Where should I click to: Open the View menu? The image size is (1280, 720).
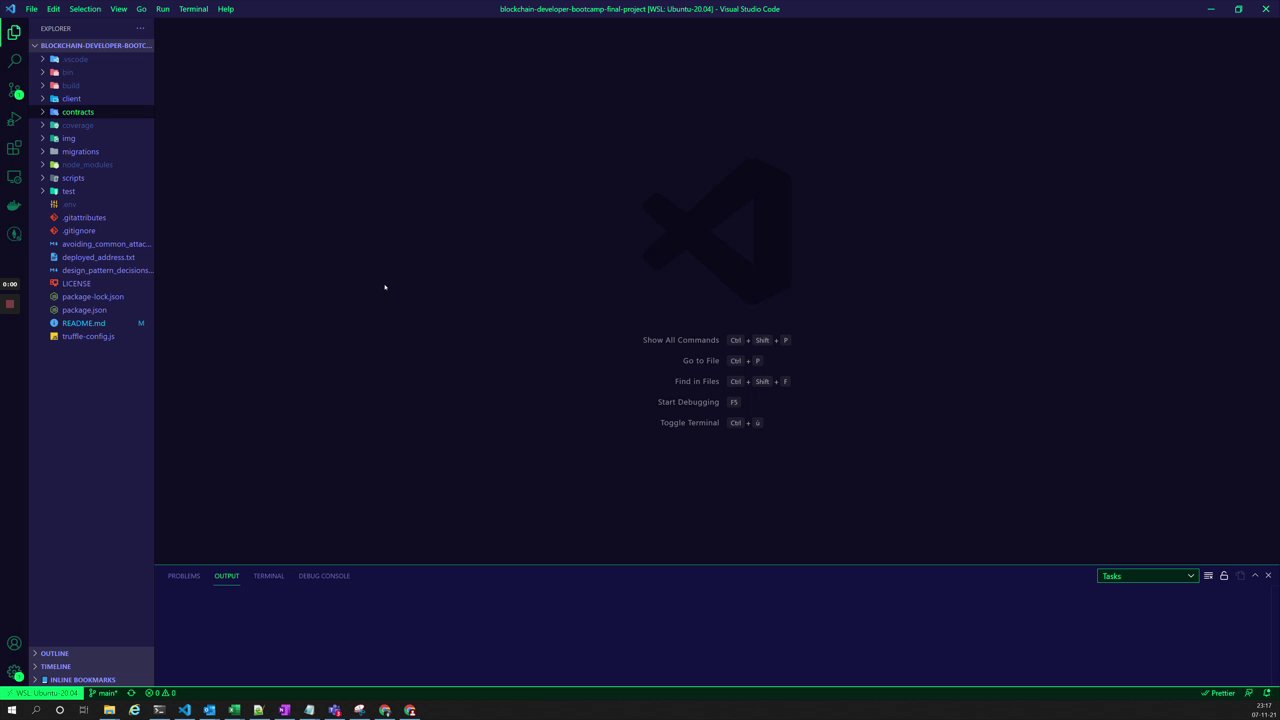pyautogui.click(x=118, y=9)
